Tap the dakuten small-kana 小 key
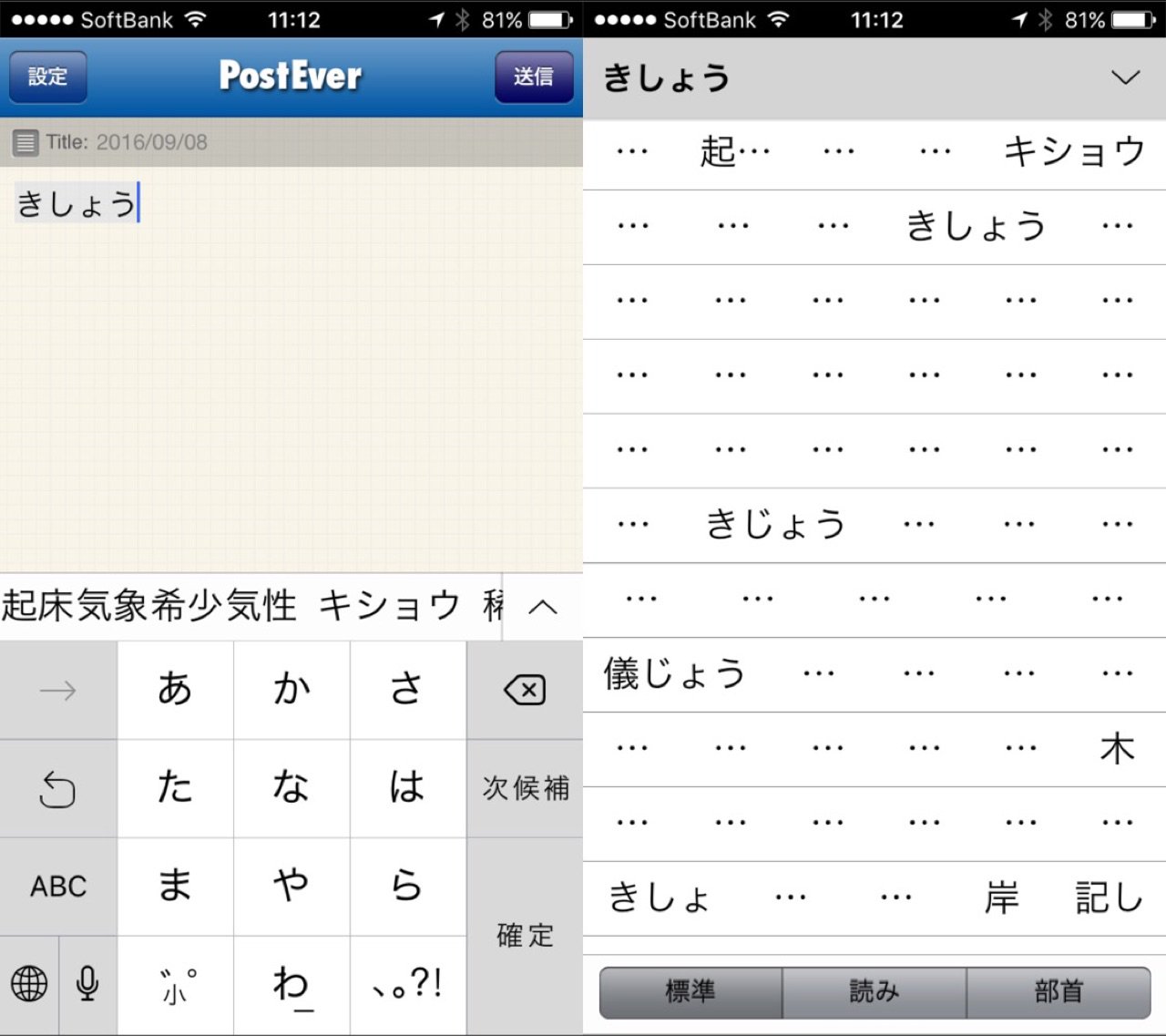Viewport: 1166px width, 1036px height. pyautogui.click(x=175, y=984)
